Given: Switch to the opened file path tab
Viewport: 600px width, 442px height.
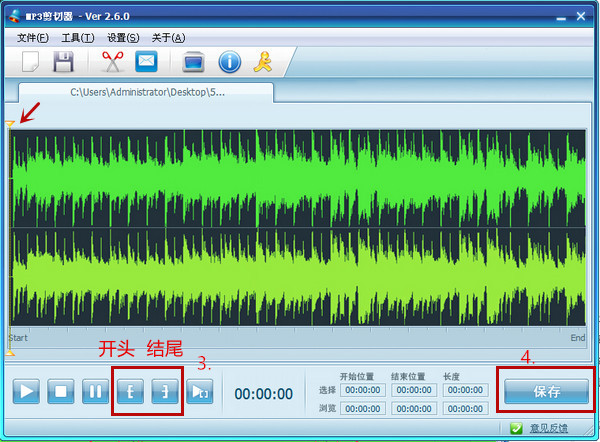Looking at the screenshot, I should point(146,92).
